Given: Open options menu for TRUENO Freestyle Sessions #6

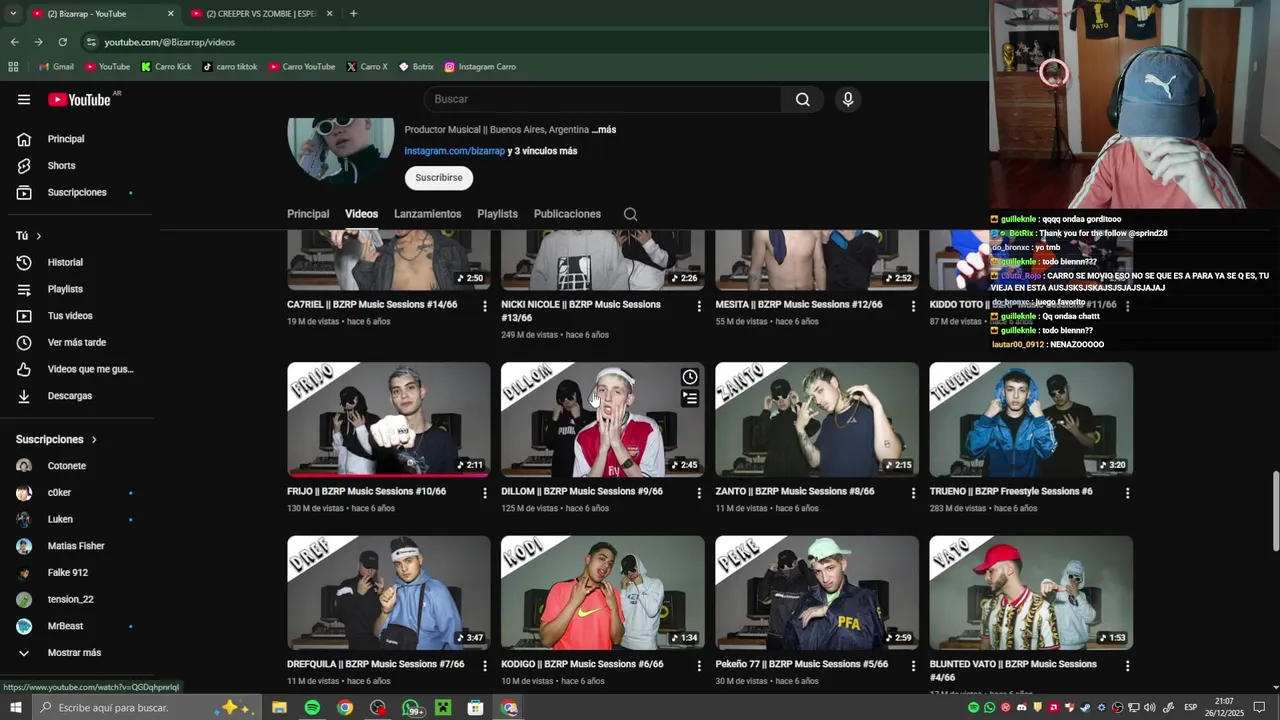Looking at the screenshot, I should pyautogui.click(x=1127, y=493).
